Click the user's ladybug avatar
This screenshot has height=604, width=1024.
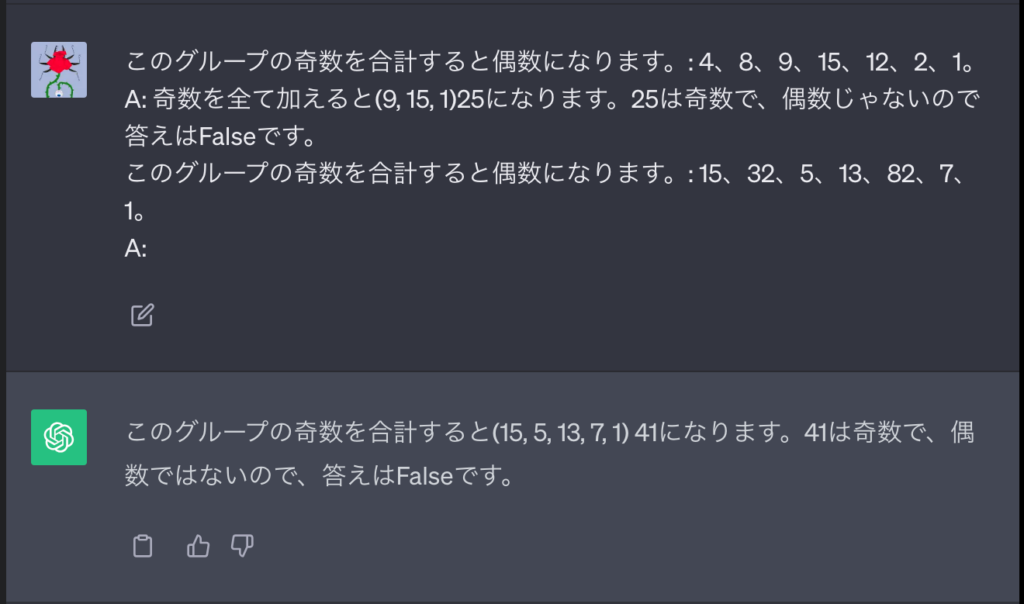coord(58,69)
